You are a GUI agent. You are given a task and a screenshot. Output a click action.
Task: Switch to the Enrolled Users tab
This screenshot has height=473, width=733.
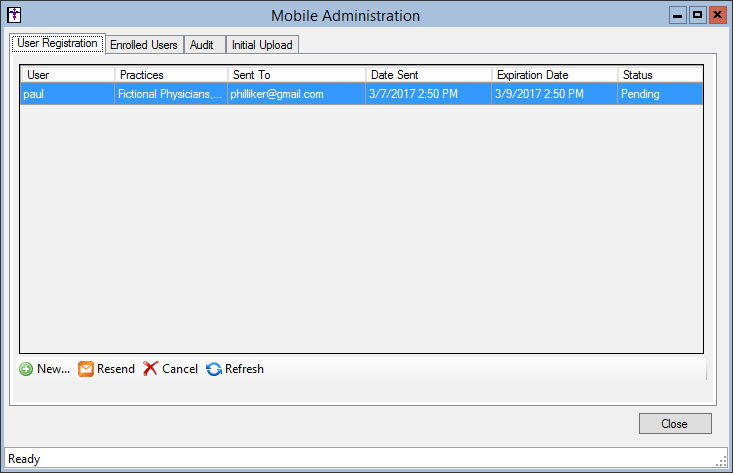pos(143,45)
